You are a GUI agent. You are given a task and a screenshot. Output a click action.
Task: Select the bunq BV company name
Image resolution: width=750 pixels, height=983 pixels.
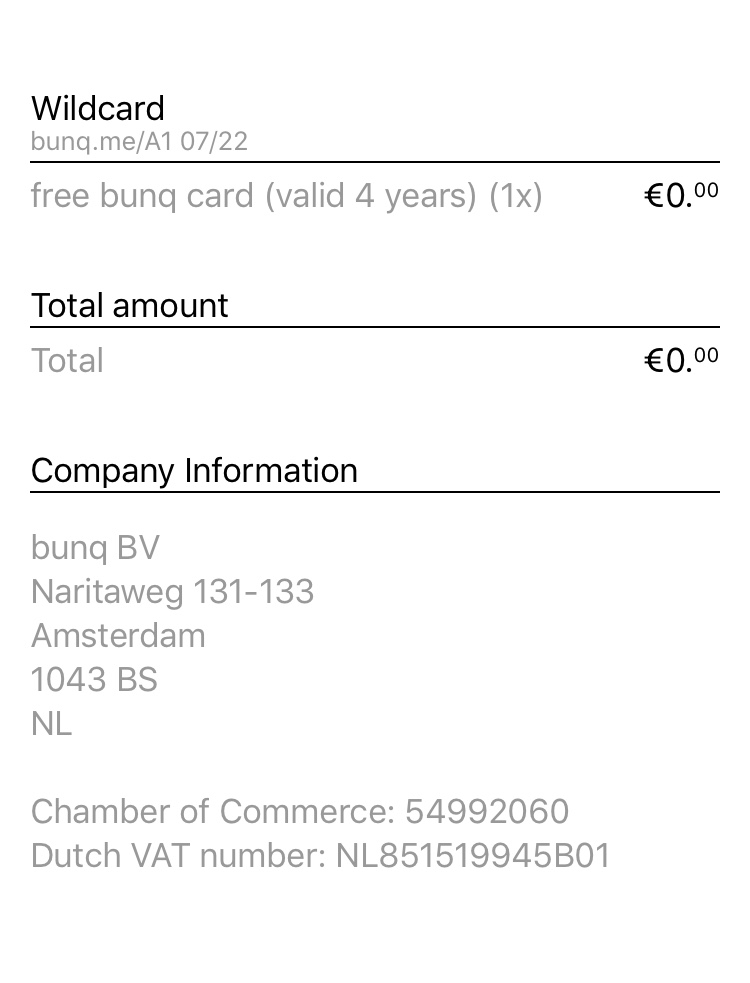tap(95, 548)
